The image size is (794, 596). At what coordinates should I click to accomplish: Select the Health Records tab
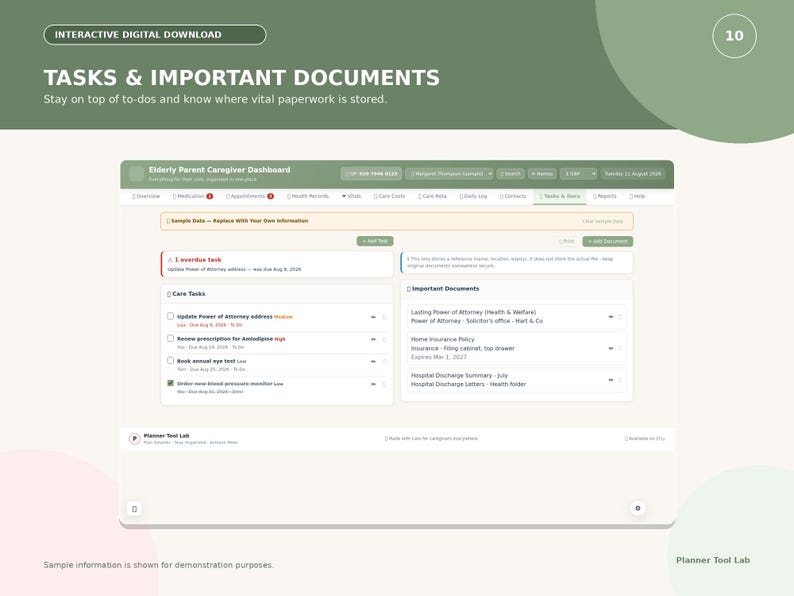coord(308,196)
